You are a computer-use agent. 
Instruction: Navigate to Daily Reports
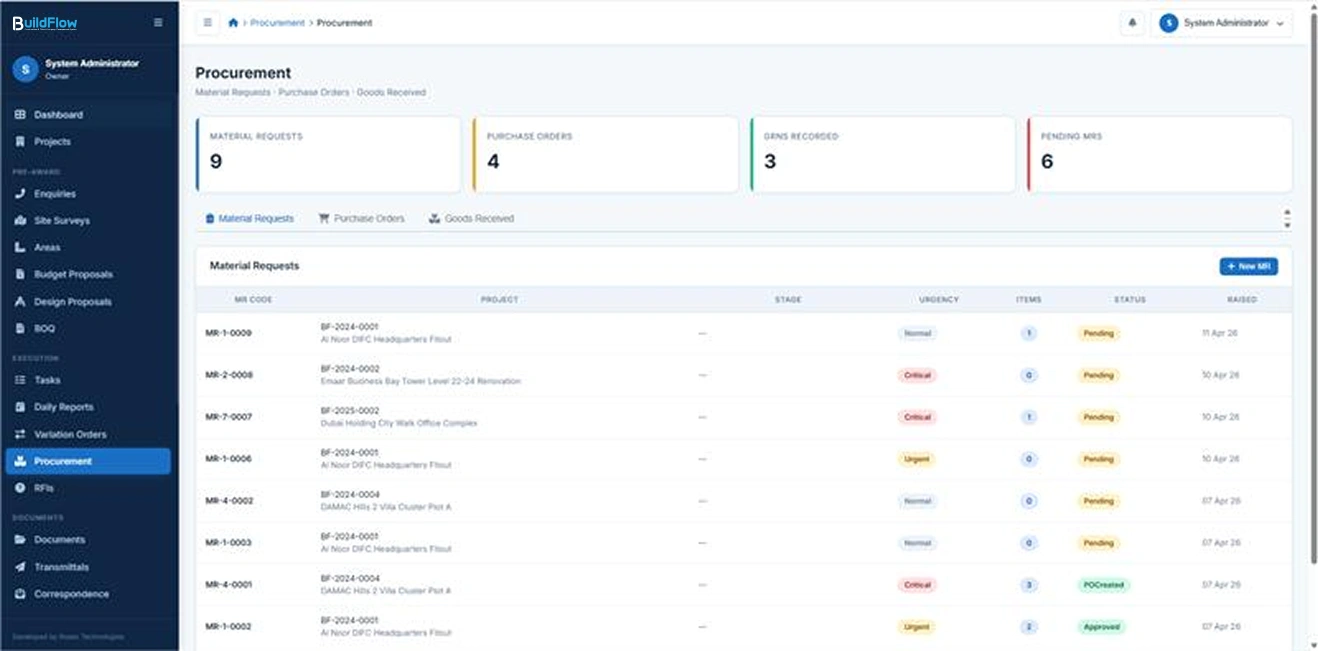tap(63, 407)
